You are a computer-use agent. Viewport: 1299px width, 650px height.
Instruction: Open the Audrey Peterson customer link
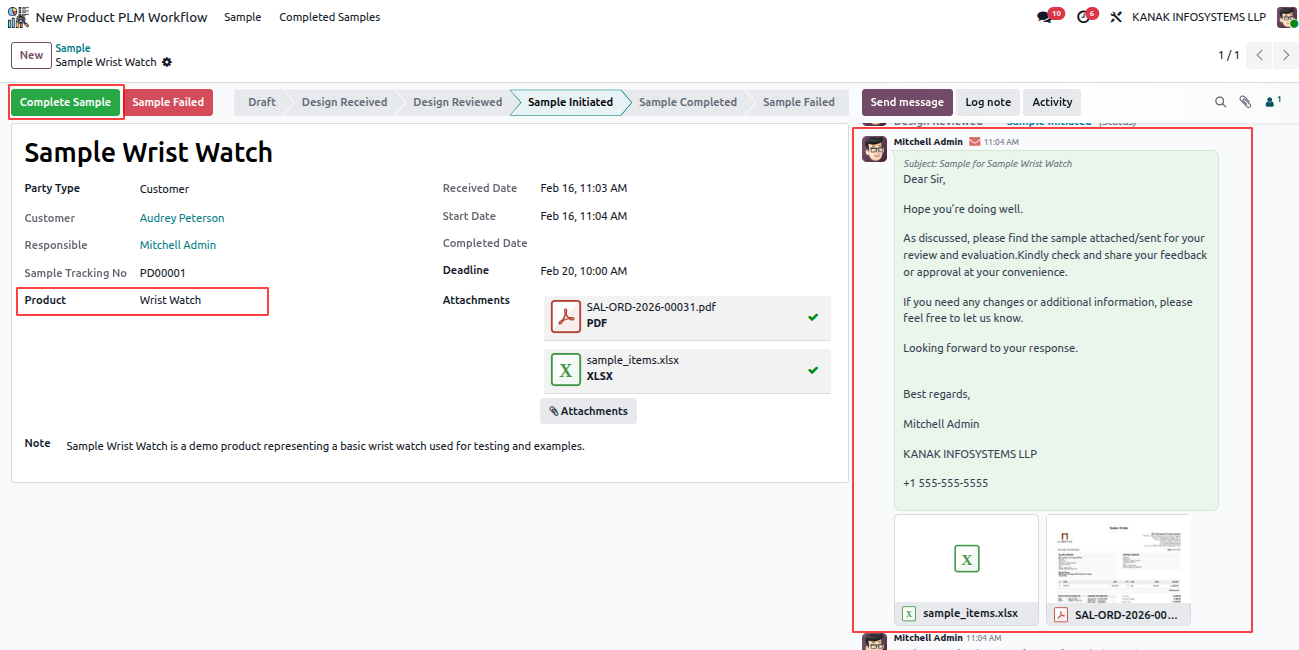point(182,218)
